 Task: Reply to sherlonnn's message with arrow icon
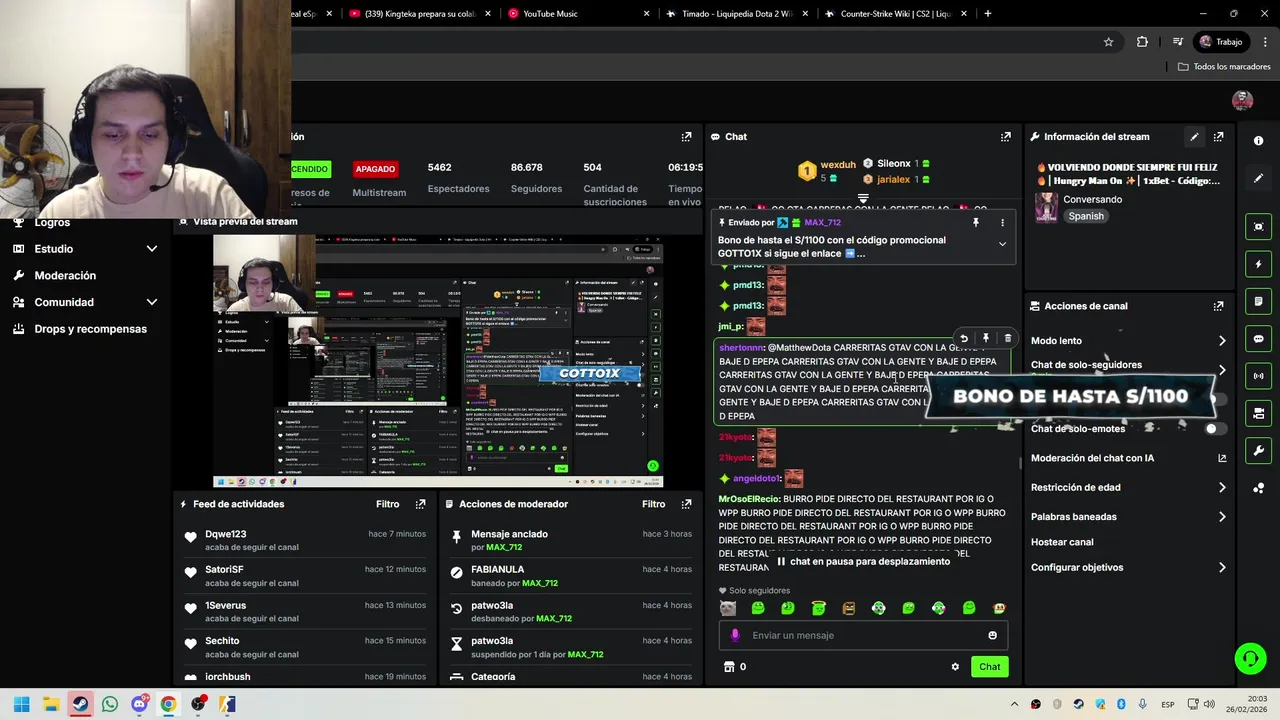coord(964,339)
